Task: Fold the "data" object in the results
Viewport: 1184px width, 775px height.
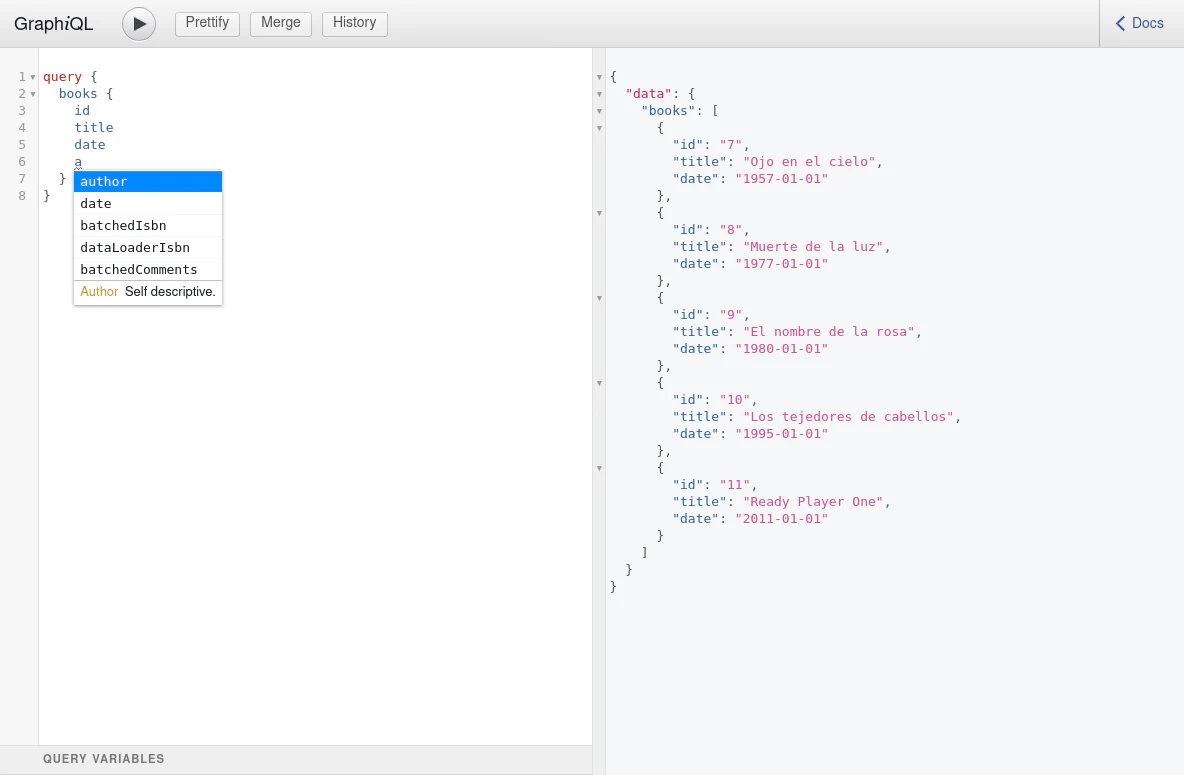Action: (x=599, y=94)
